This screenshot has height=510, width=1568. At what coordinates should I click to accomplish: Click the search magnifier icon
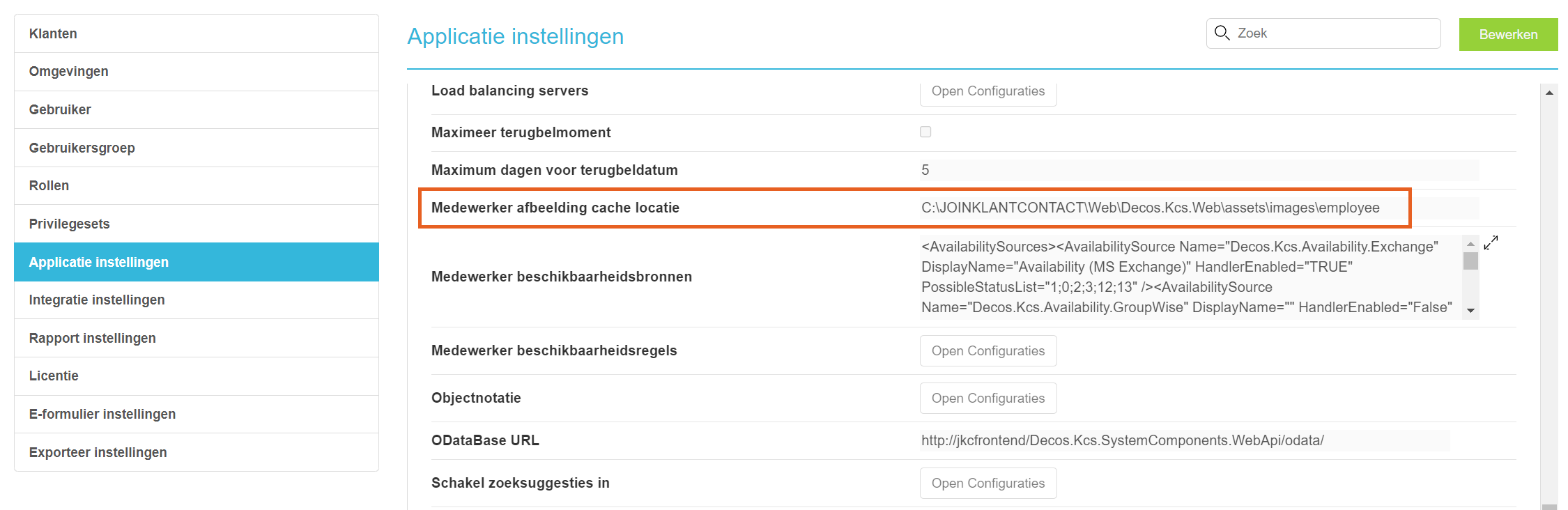point(1222,33)
